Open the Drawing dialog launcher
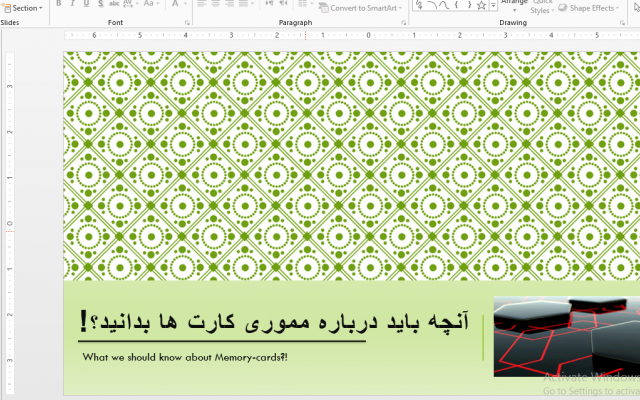The height and width of the screenshot is (400, 640). coord(622,23)
